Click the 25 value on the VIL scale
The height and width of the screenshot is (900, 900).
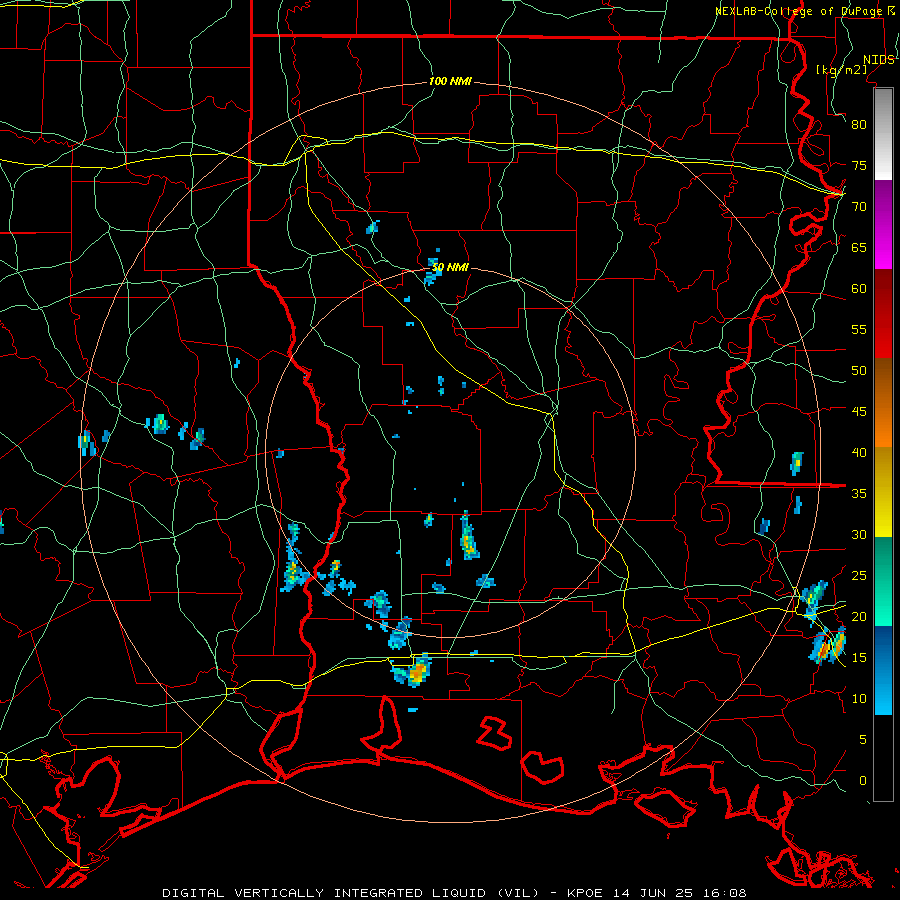(x=859, y=576)
